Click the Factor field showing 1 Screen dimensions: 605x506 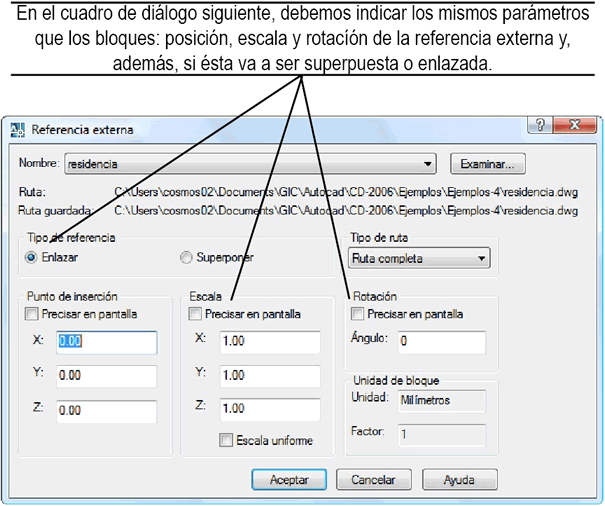tap(442, 435)
